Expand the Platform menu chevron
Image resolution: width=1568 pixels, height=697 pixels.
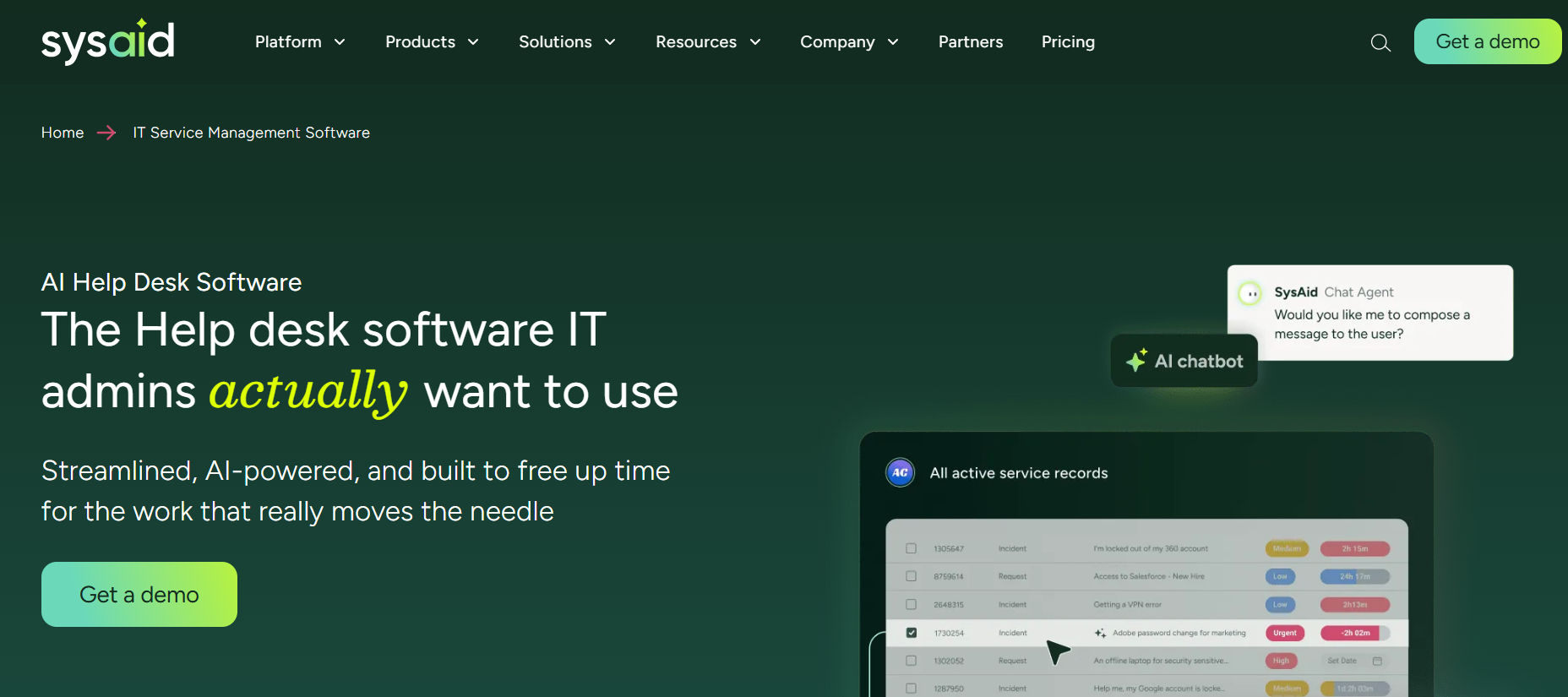coord(340,42)
